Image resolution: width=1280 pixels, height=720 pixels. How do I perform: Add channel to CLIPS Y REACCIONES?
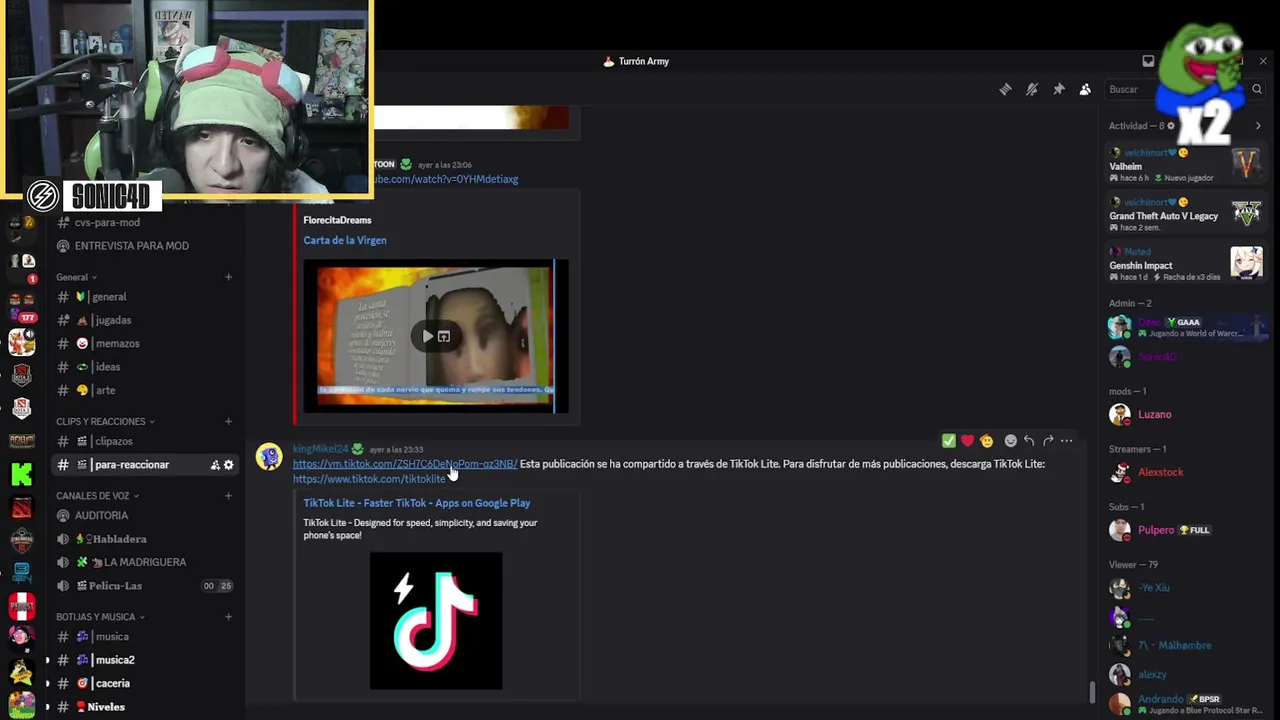(x=228, y=421)
